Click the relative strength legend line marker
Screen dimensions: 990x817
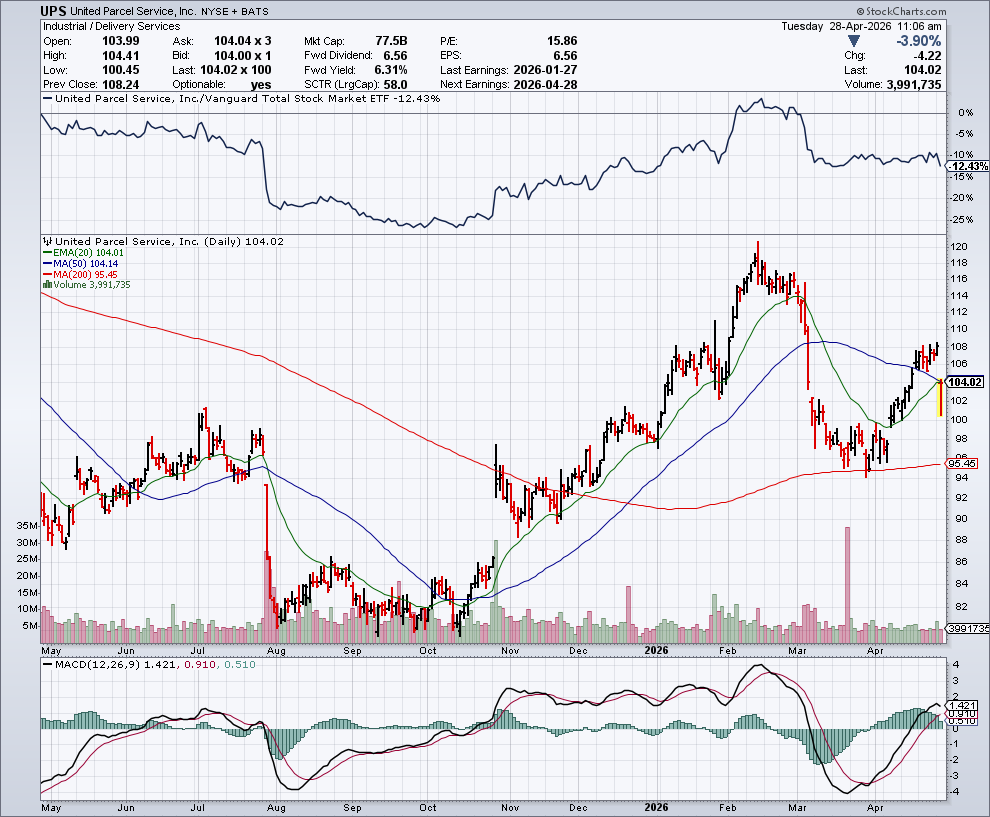[x=47, y=99]
